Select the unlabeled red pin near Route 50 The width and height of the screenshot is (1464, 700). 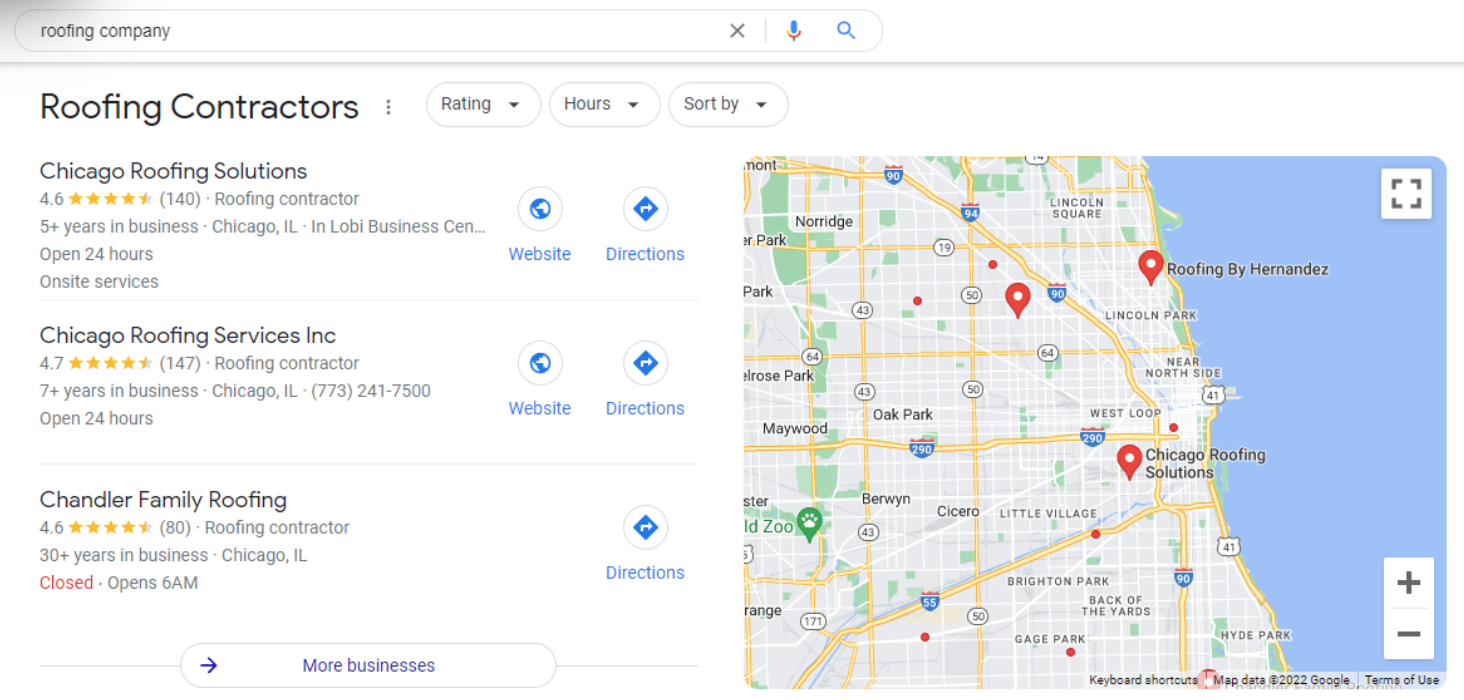1017,300
